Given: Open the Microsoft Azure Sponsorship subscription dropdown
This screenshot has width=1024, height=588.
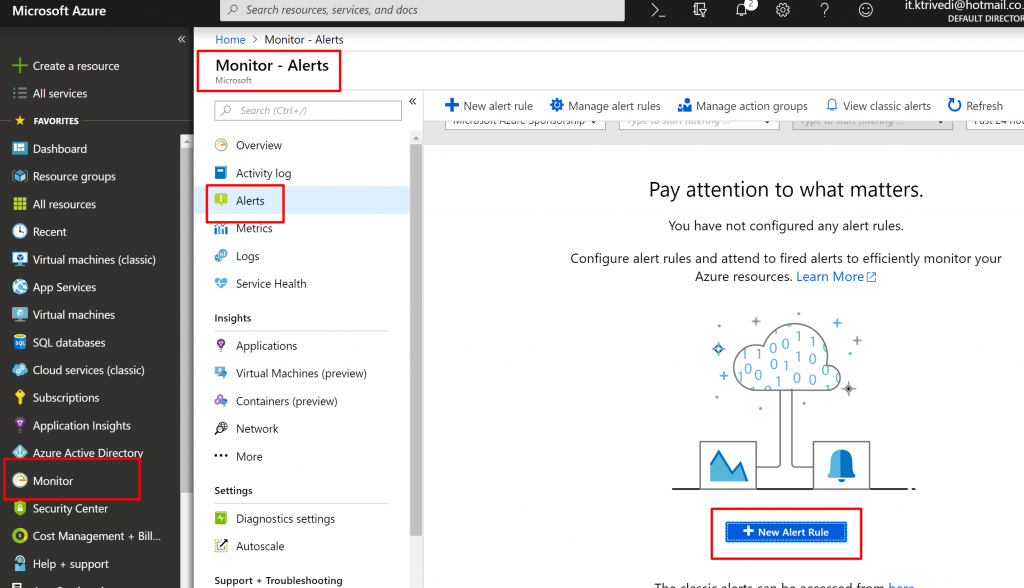Looking at the screenshot, I should [x=525, y=122].
